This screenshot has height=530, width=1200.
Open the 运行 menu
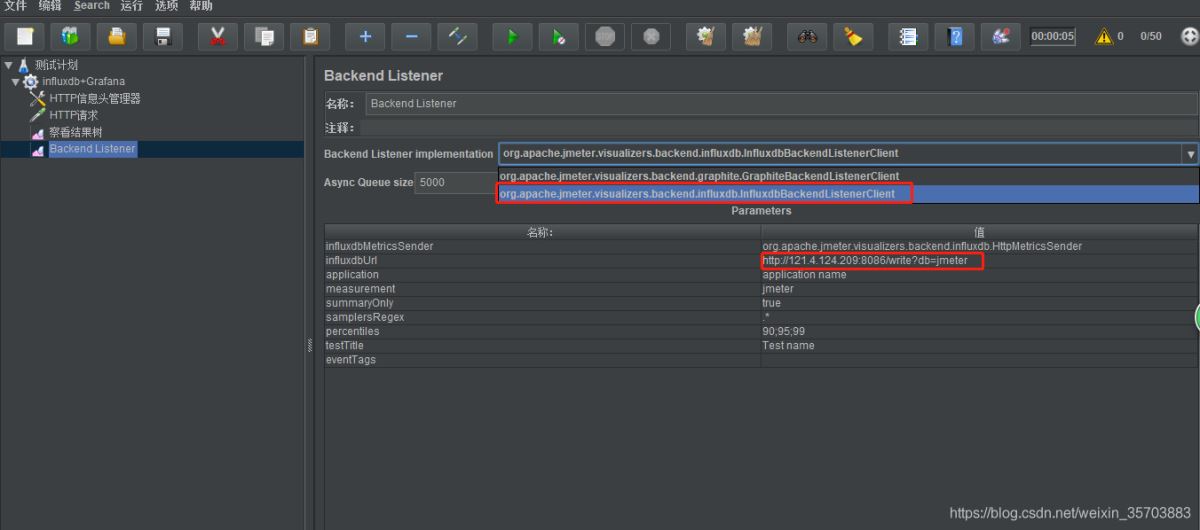[x=131, y=6]
